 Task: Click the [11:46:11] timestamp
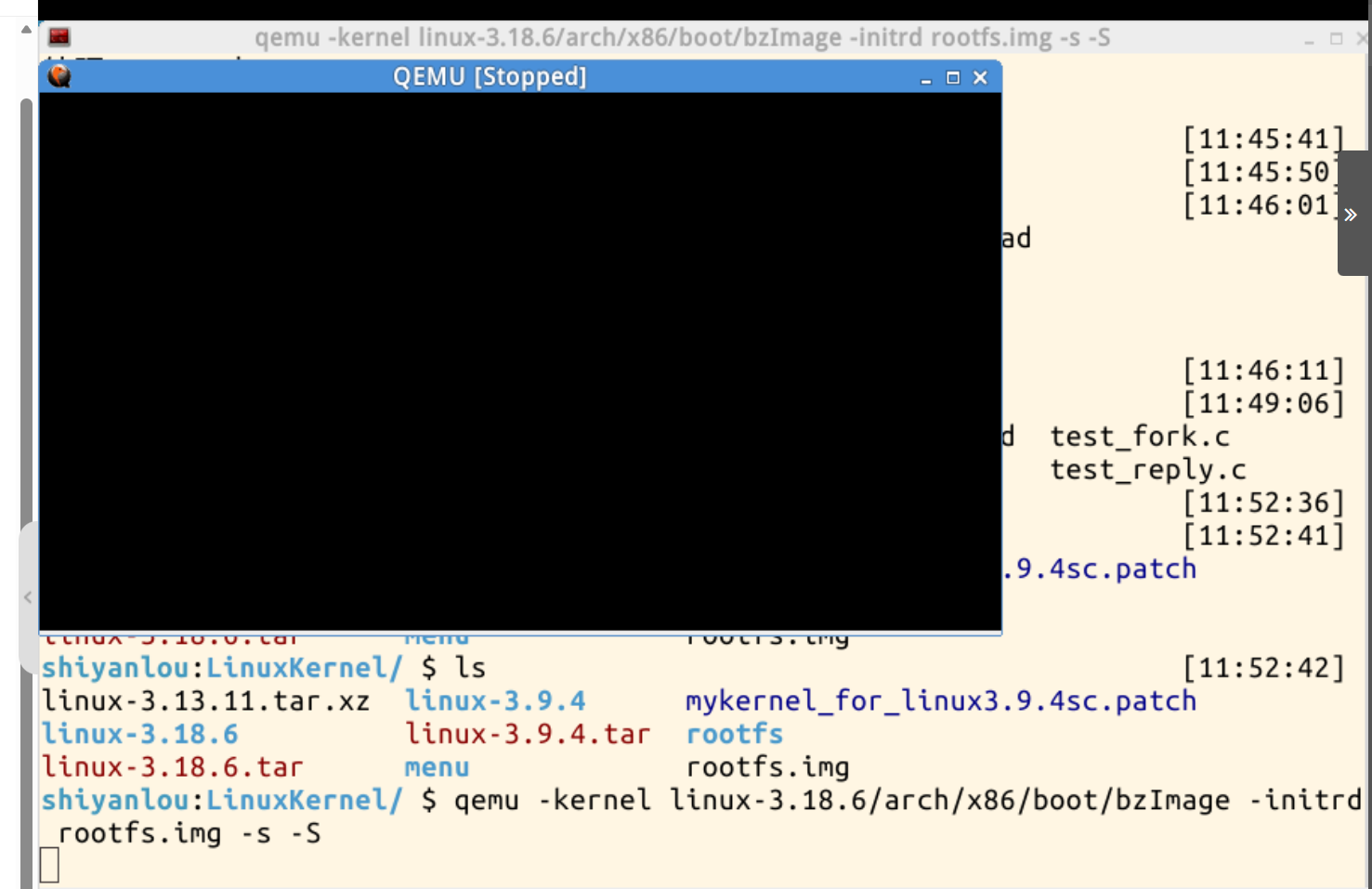[1264, 371]
